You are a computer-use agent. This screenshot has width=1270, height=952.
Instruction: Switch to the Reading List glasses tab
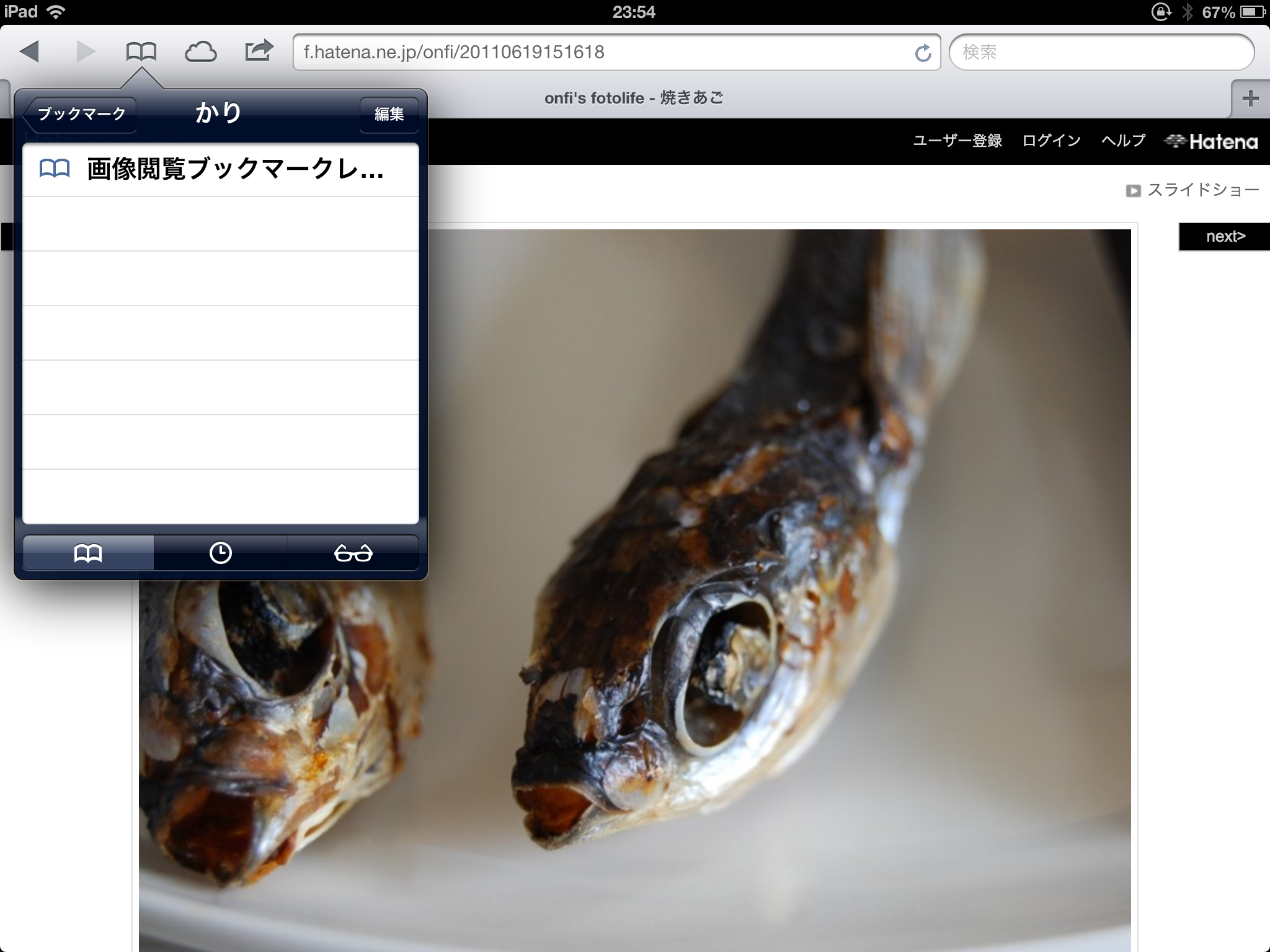pos(353,552)
